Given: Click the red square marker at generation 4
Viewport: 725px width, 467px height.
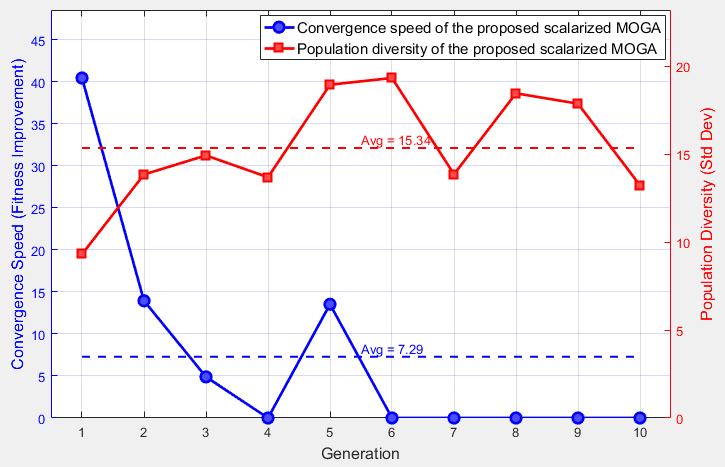Looking at the screenshot, I should point(267,178).
